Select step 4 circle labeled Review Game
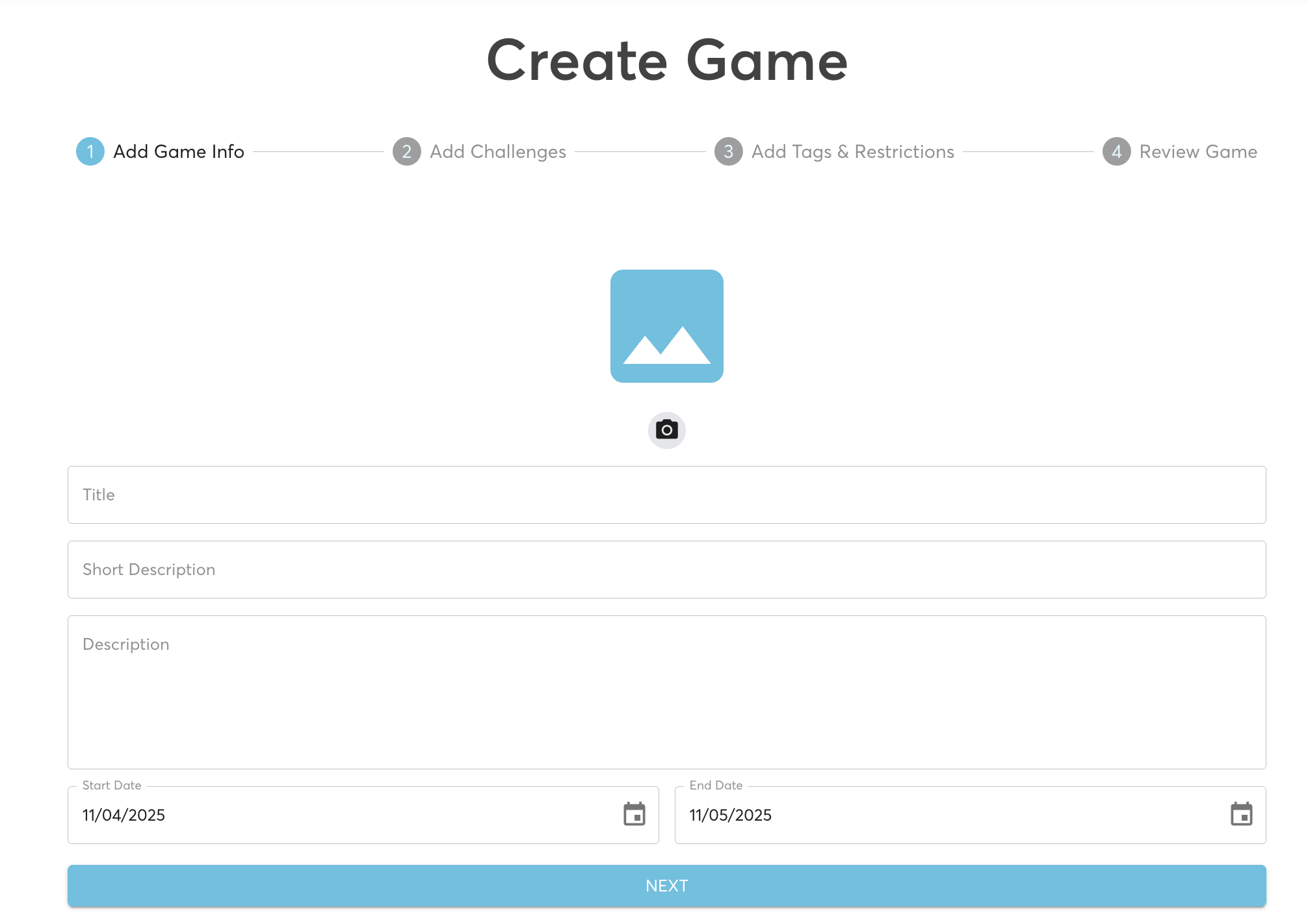1308x924 pixels. tap(1116, 151)
